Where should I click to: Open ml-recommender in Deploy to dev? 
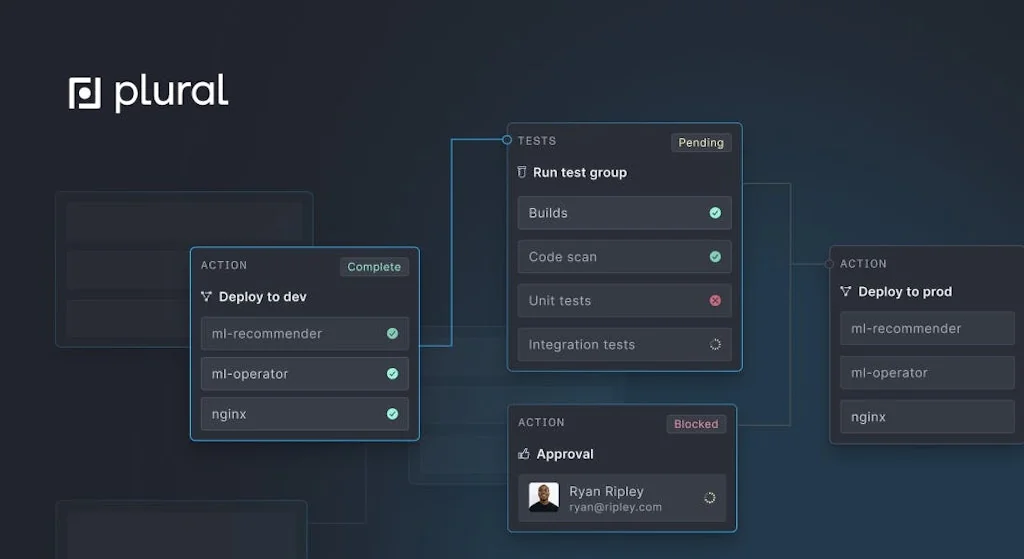point(305,334)
